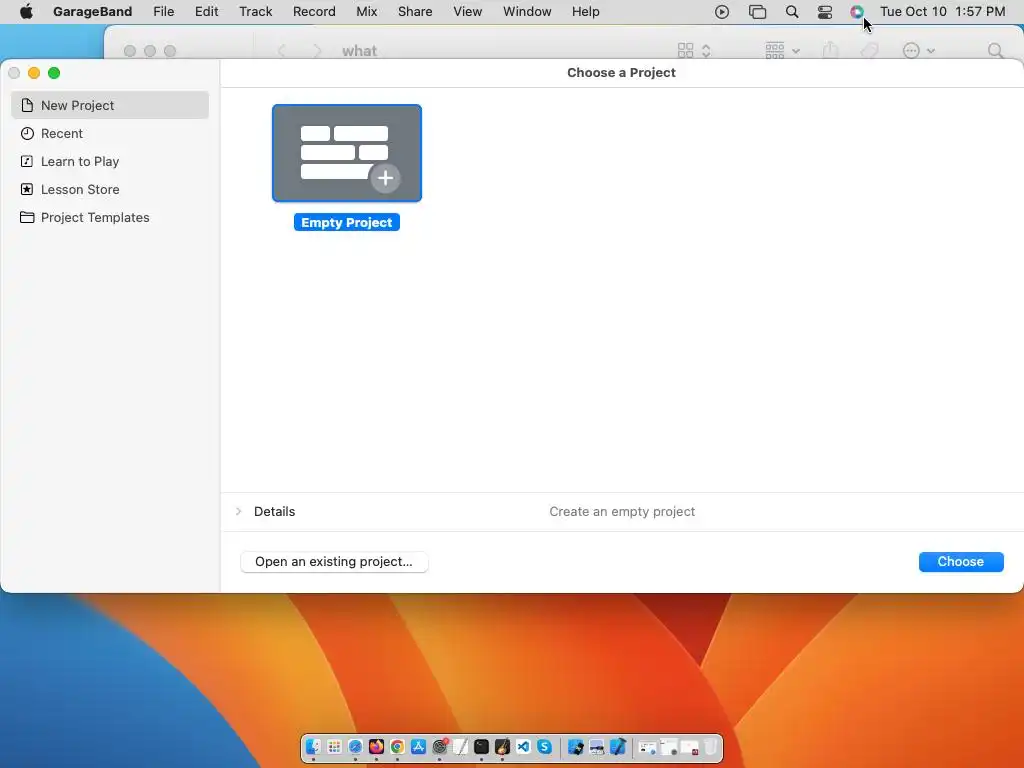
Task: Open the View menu
Action: pos(468,12)
